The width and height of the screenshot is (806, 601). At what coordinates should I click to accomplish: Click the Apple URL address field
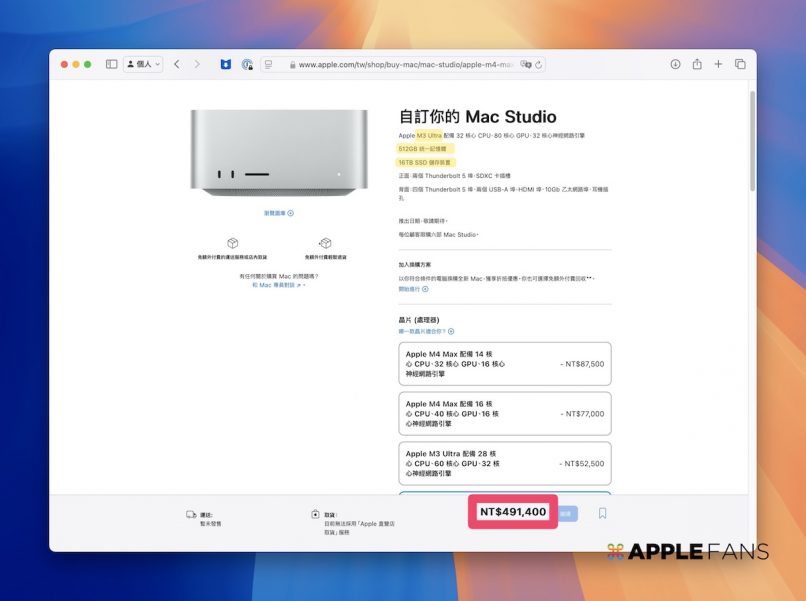point(405,64)
